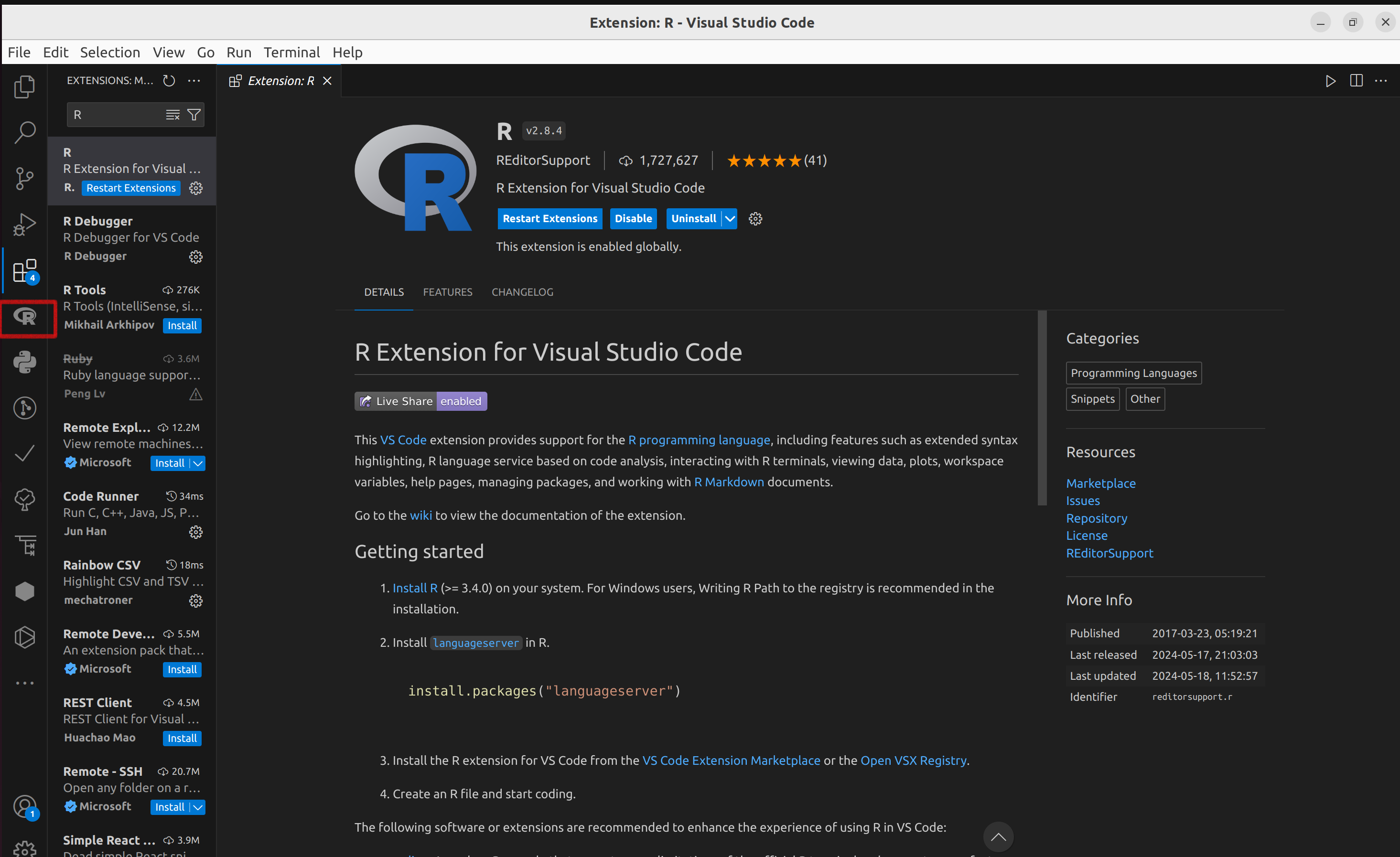This screenshot has height=857, width=1400.
Task: Open manage gear for R extension in list
Action: click(x=195, y=188)
